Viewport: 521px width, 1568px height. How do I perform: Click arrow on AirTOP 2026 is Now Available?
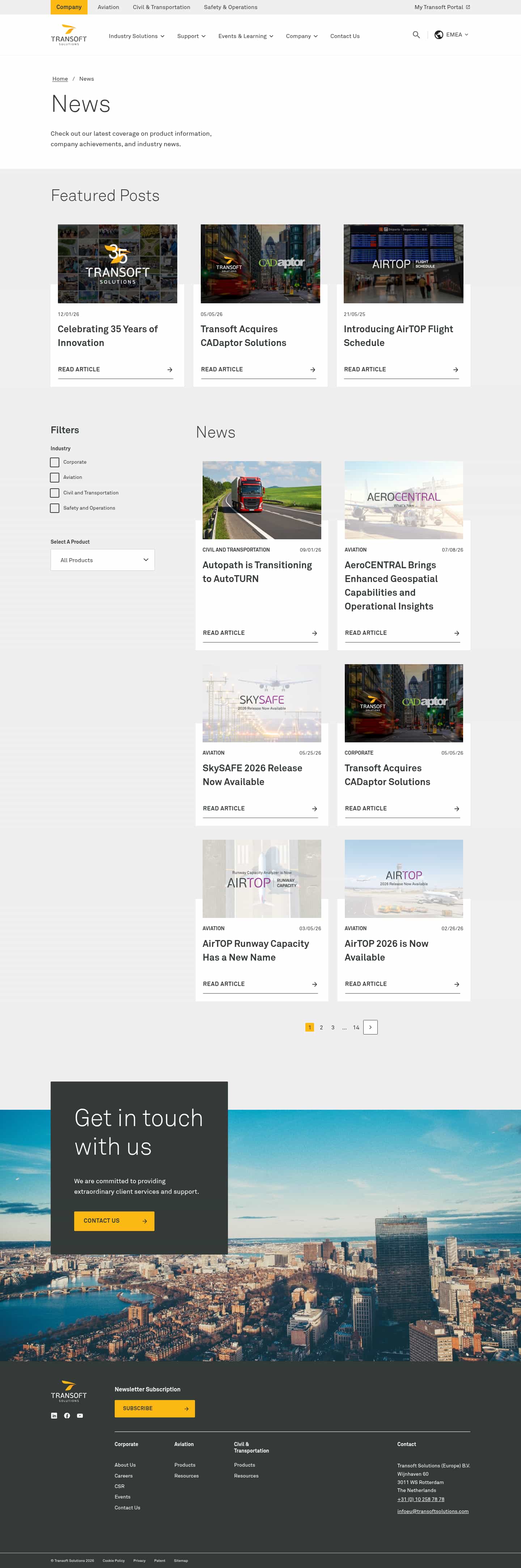pos(457,984)
